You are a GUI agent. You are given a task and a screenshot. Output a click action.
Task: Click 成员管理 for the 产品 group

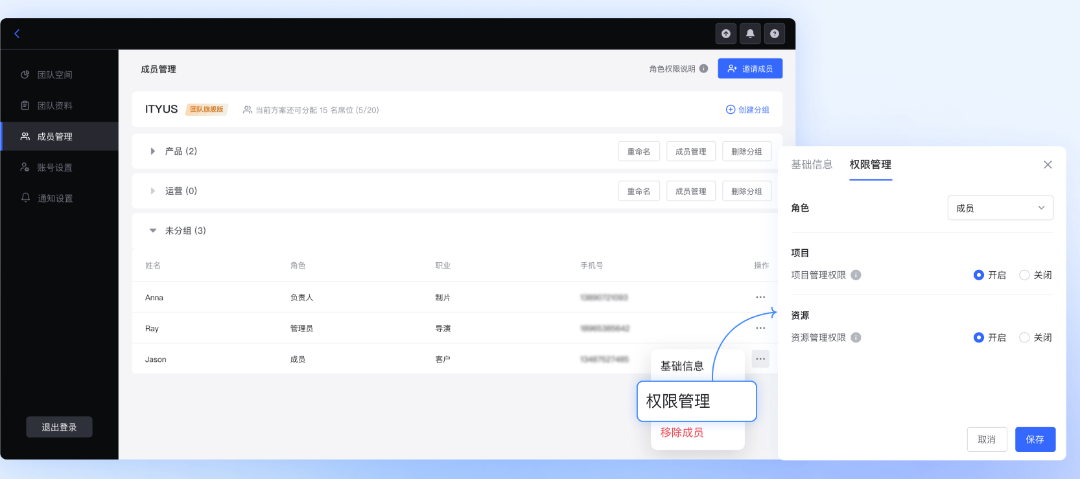pos(691,151)
